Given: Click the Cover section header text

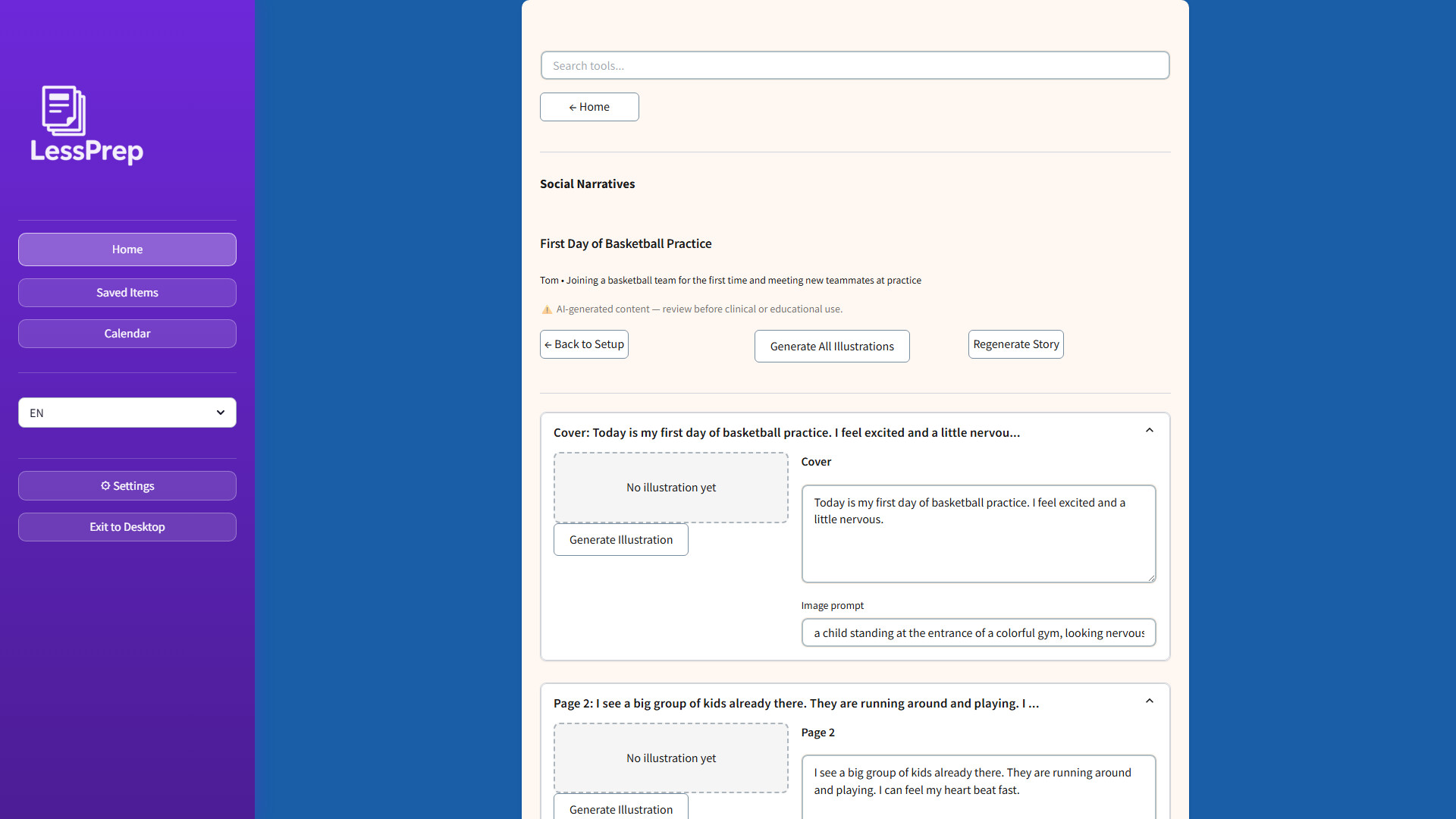Looking at the screenshot, I should [786, 432].
